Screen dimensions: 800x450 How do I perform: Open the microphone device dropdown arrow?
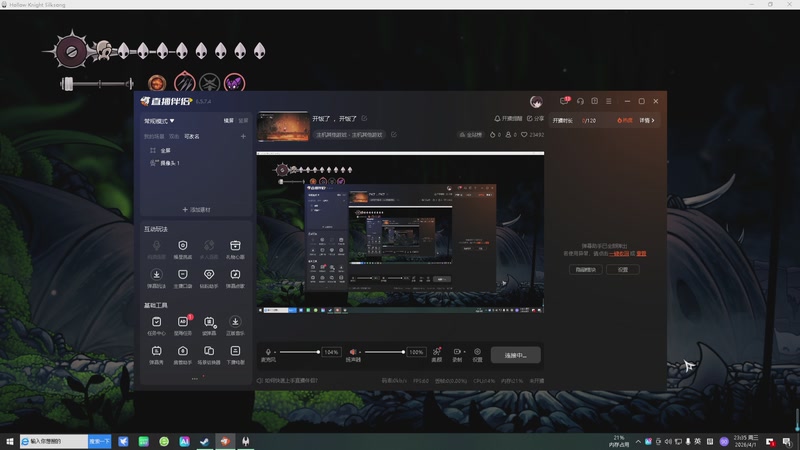[275, 352]
